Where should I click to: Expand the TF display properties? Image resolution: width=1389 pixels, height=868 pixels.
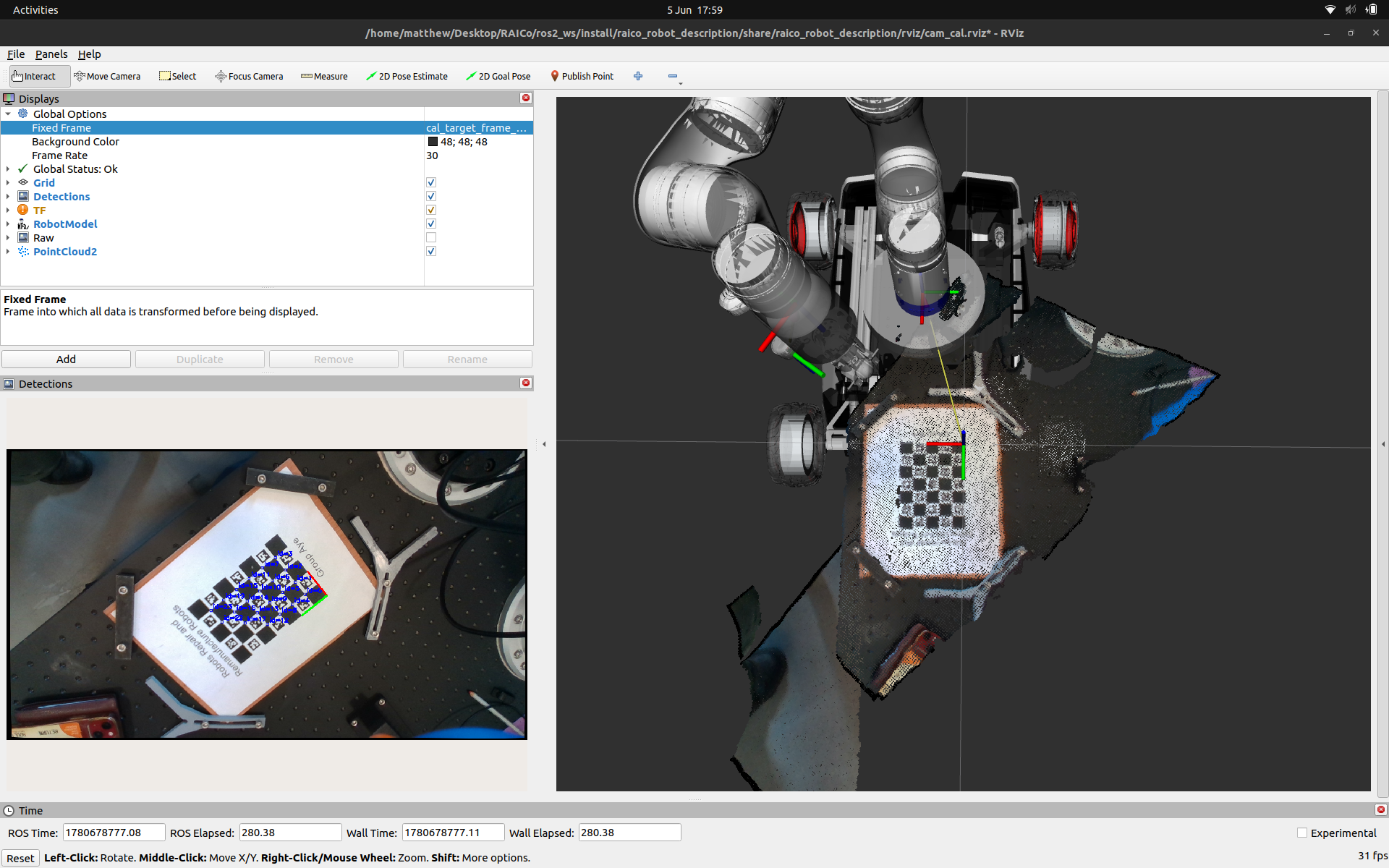pyautogui.click(x=8, y=210)
